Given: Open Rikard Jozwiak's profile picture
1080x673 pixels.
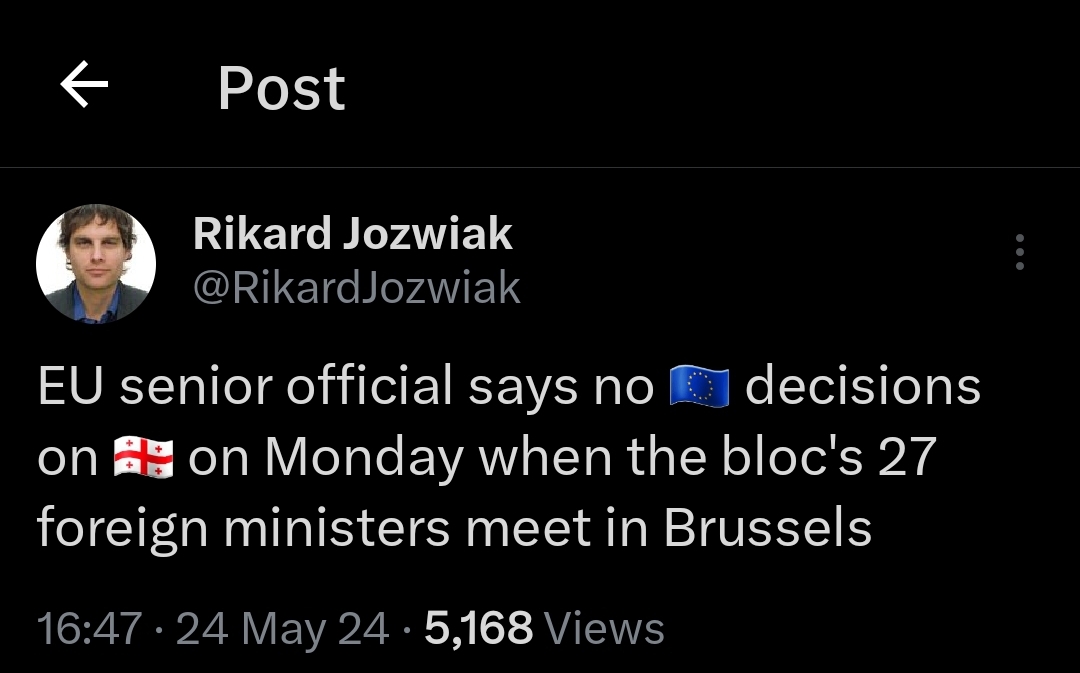Looking at the screenshot, I should (96, 264).
